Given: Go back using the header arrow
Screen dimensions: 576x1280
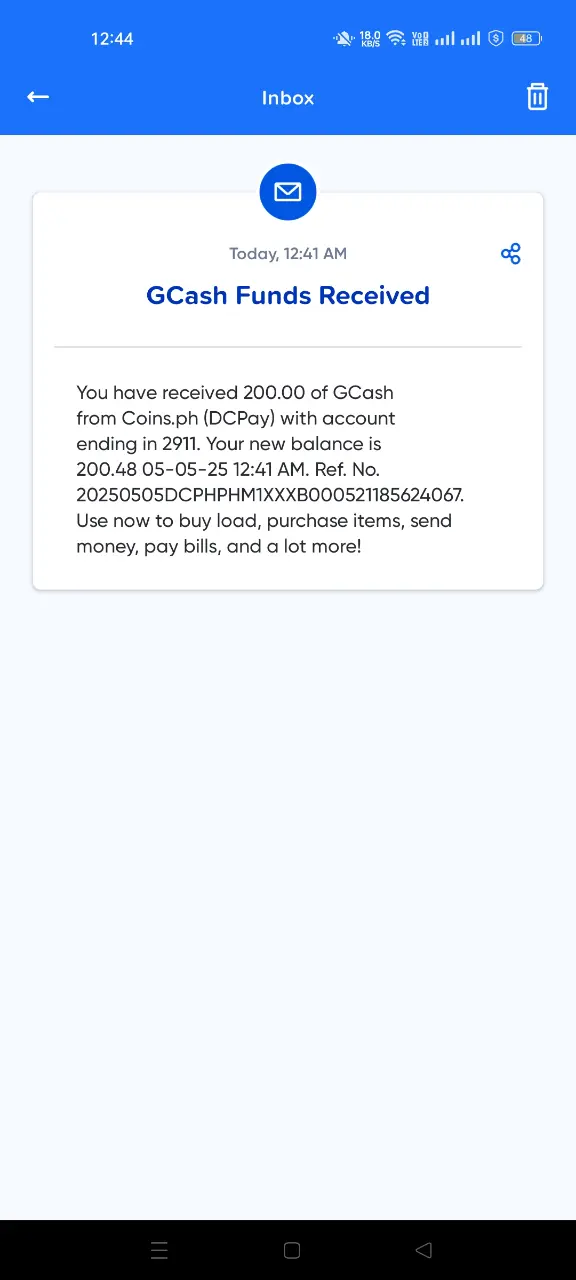Looking at the screenshot, I should point(38,97).
